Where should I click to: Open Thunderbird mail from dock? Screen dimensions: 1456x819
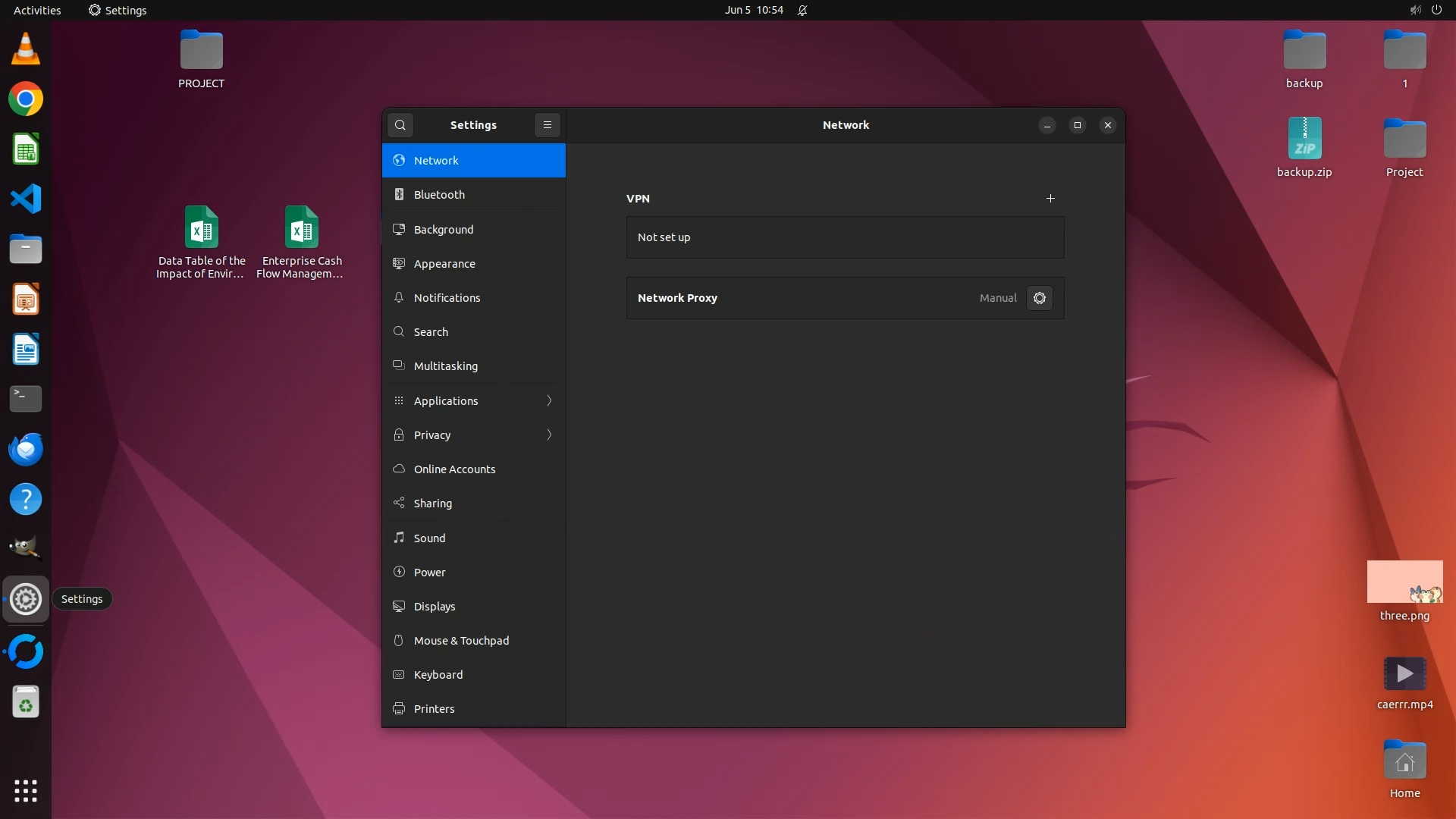[x=25, y=449]
